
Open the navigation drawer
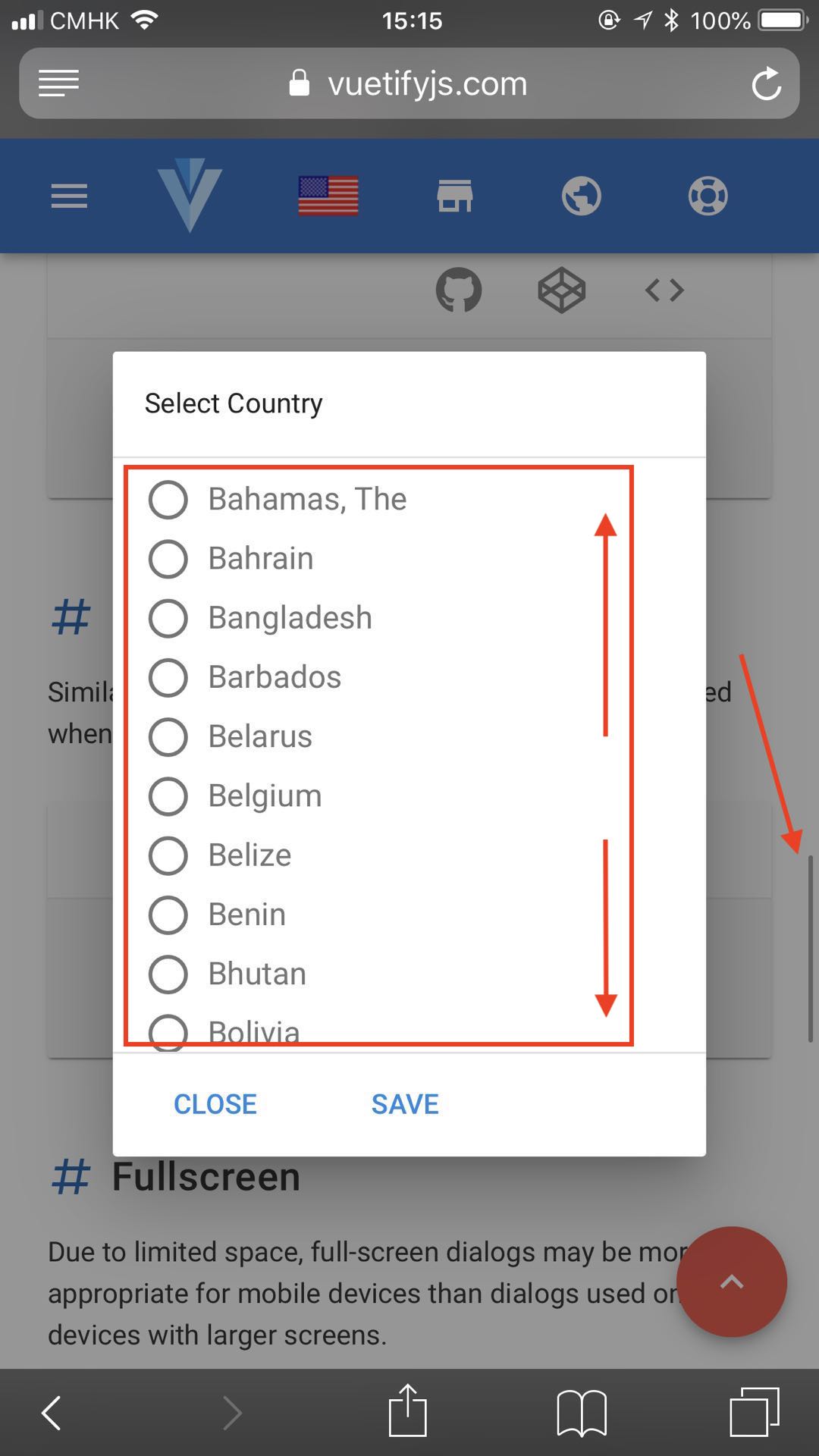[x=68, y=195]
